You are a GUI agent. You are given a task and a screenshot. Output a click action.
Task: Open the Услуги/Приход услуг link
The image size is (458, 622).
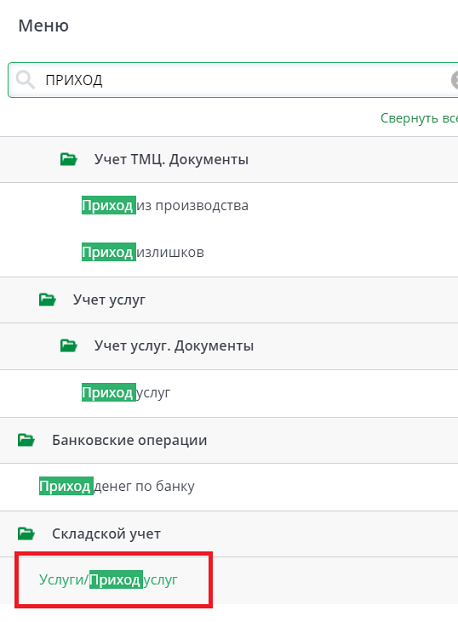[x=108, y=580]
